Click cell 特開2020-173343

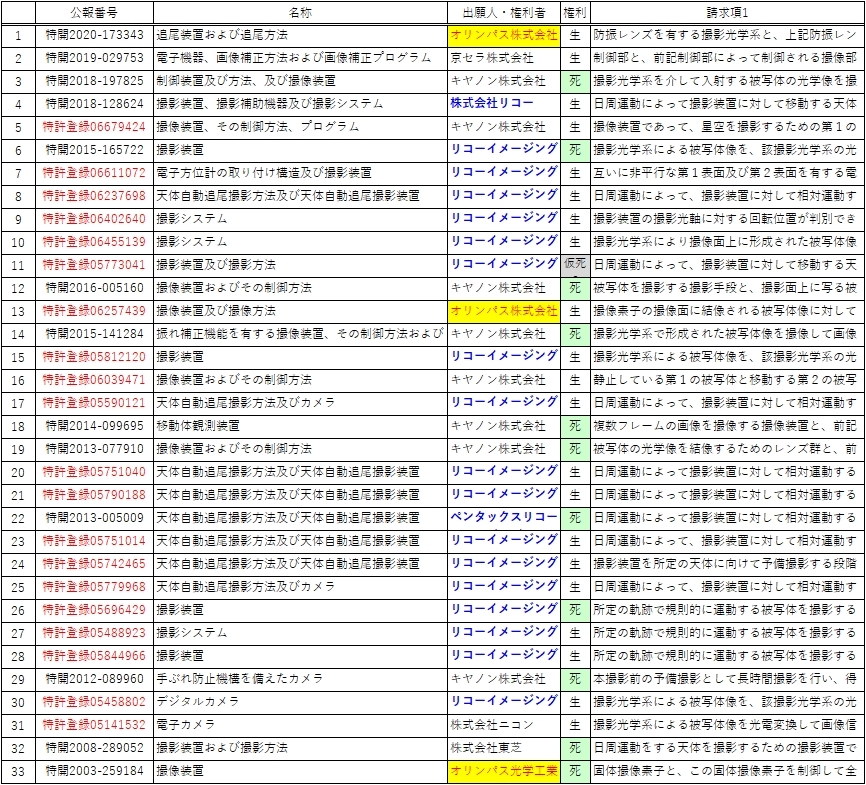[94, 35]
